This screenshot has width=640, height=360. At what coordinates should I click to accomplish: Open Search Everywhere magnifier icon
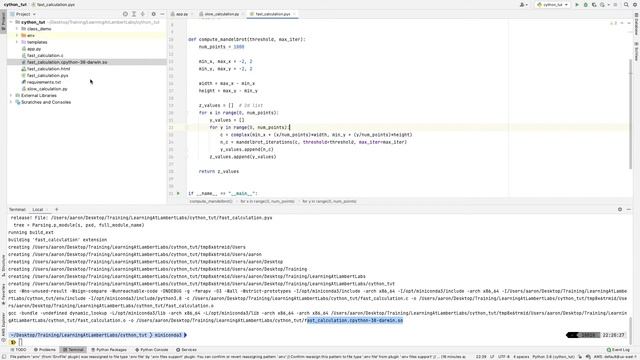[x=626, y=4]
